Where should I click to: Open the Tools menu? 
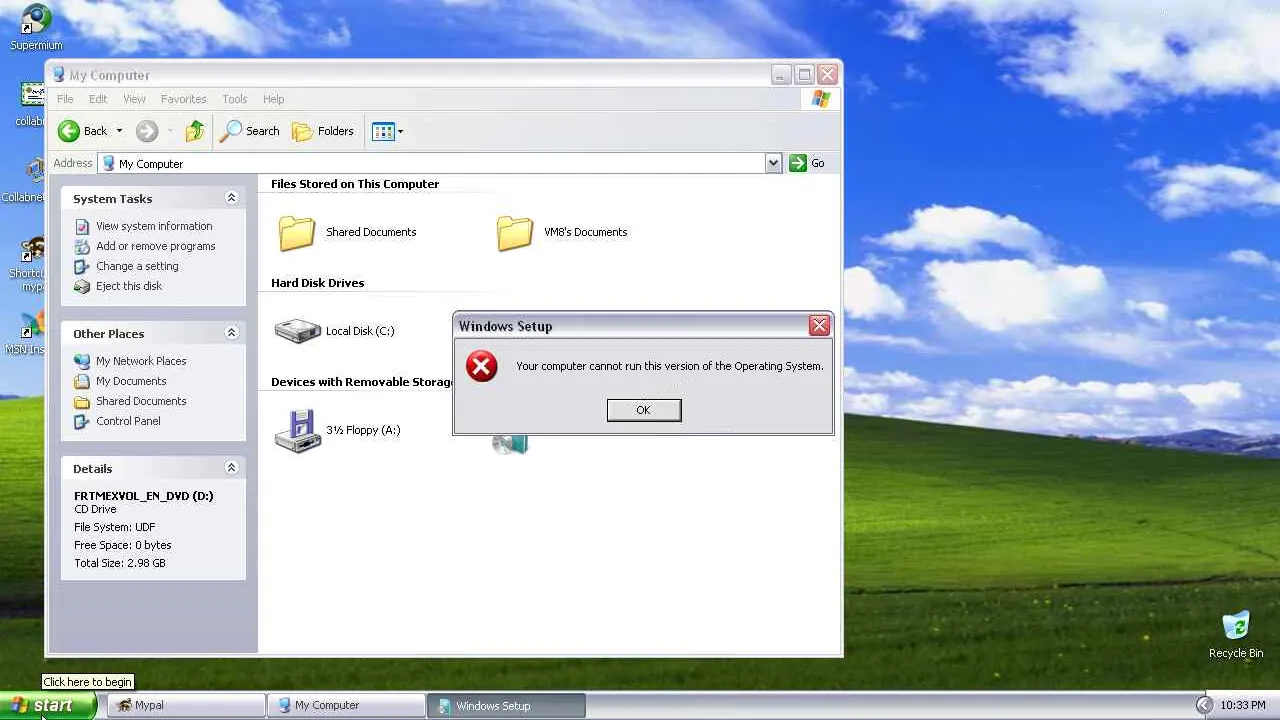tap(235, 99)
